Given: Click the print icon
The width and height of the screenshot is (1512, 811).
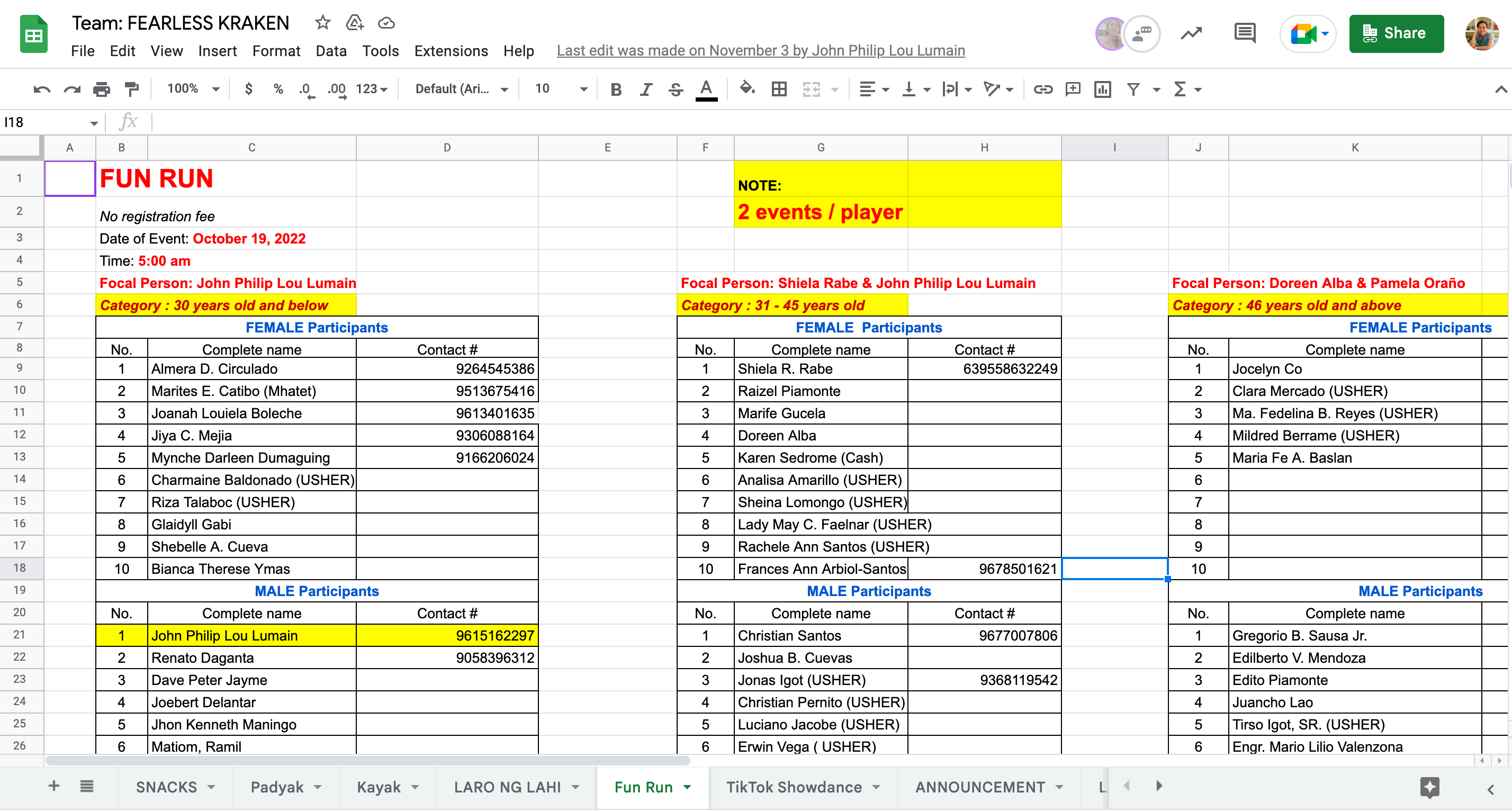Looking at the screenshot, I should [102, 89].
